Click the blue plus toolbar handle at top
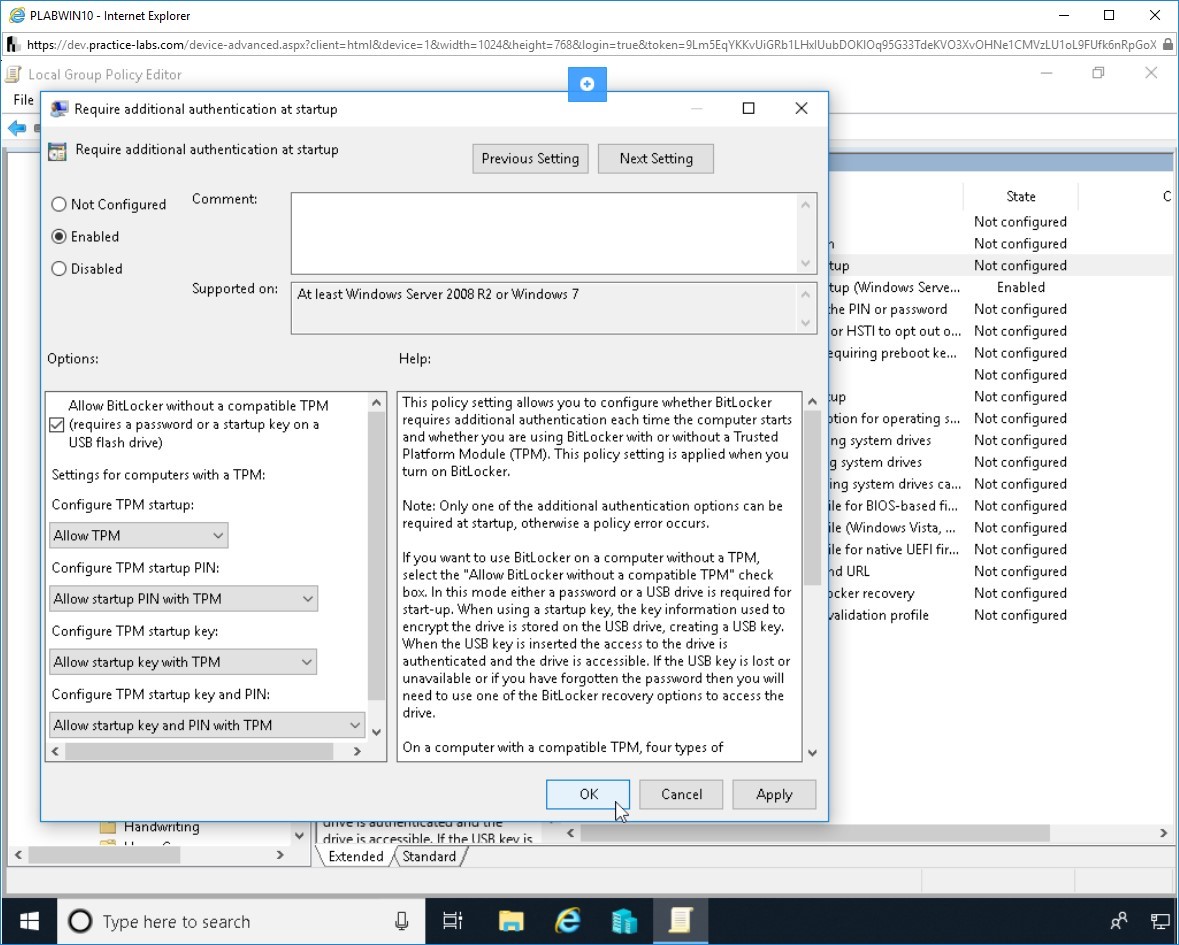 coord(587,84)
